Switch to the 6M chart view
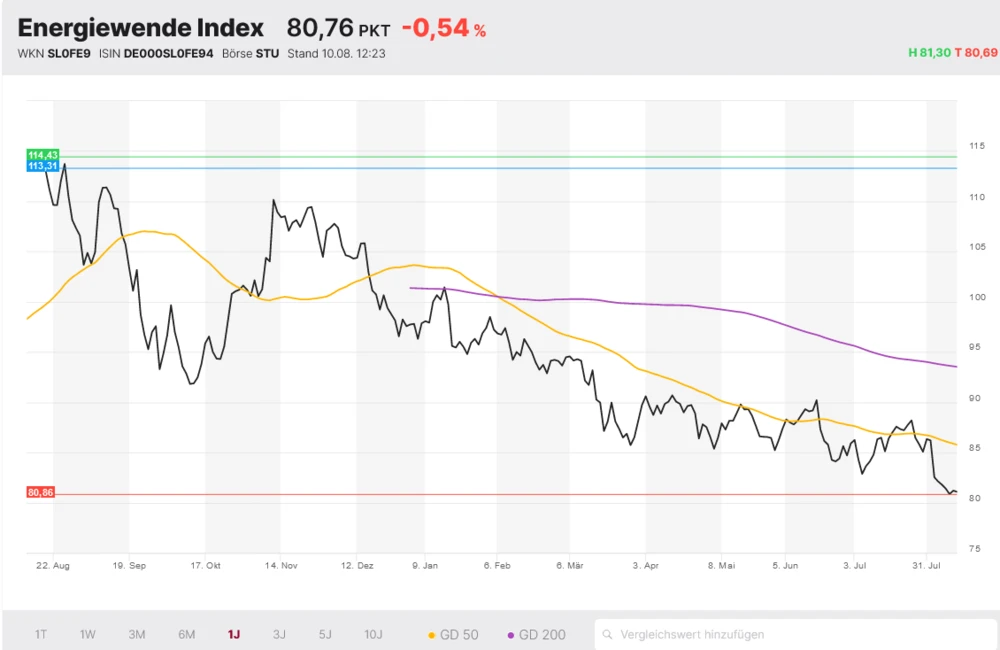 click(x=187, y=634)
